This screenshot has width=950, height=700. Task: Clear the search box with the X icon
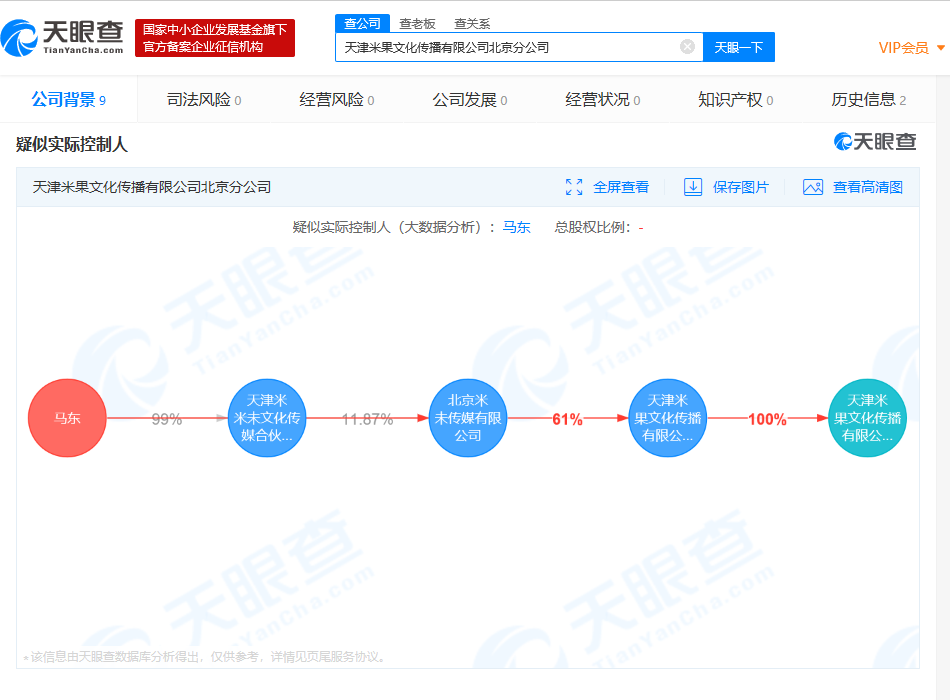click(687, 47)
